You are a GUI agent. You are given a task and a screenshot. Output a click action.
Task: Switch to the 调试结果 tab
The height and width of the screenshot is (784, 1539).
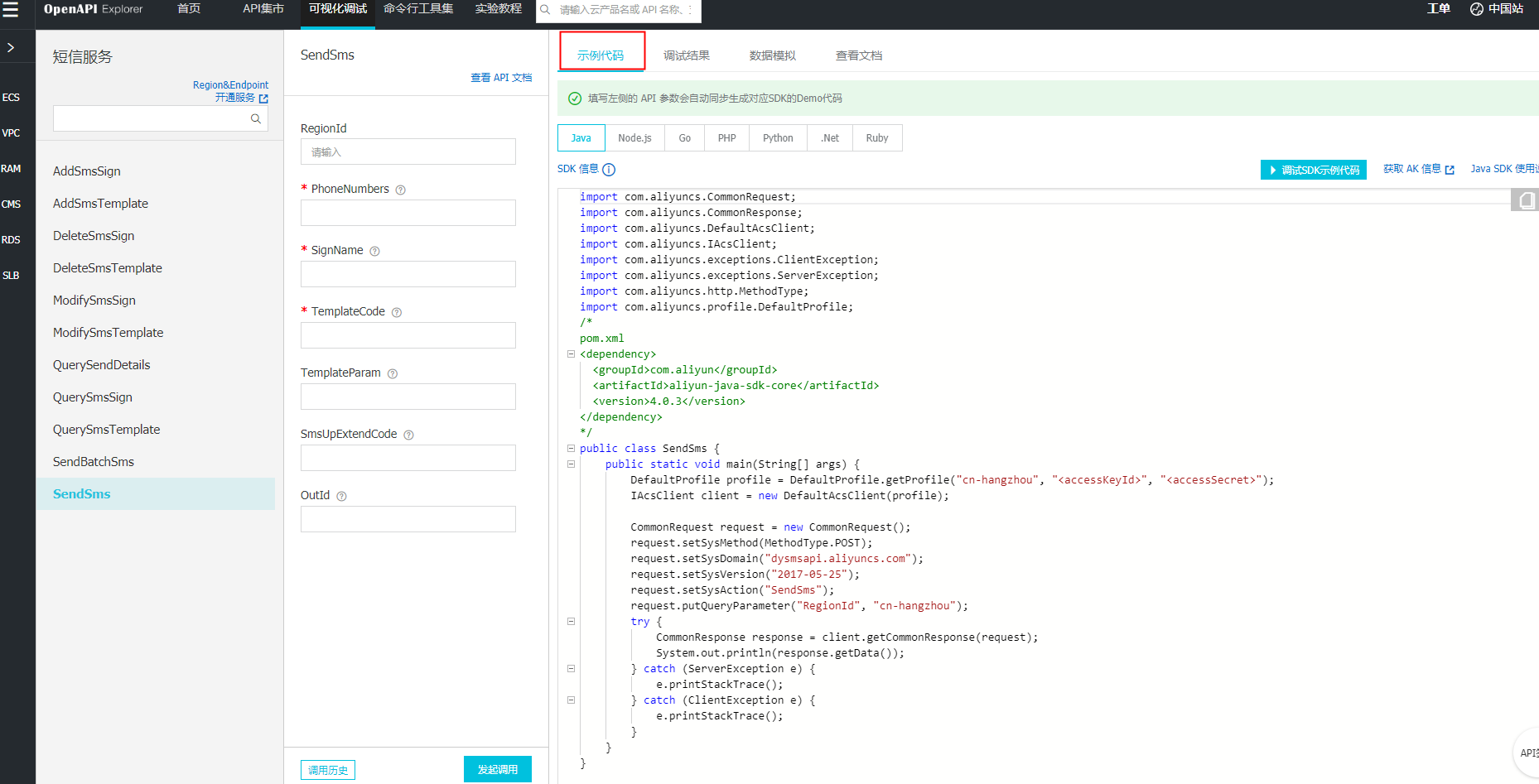coord(686,55)
